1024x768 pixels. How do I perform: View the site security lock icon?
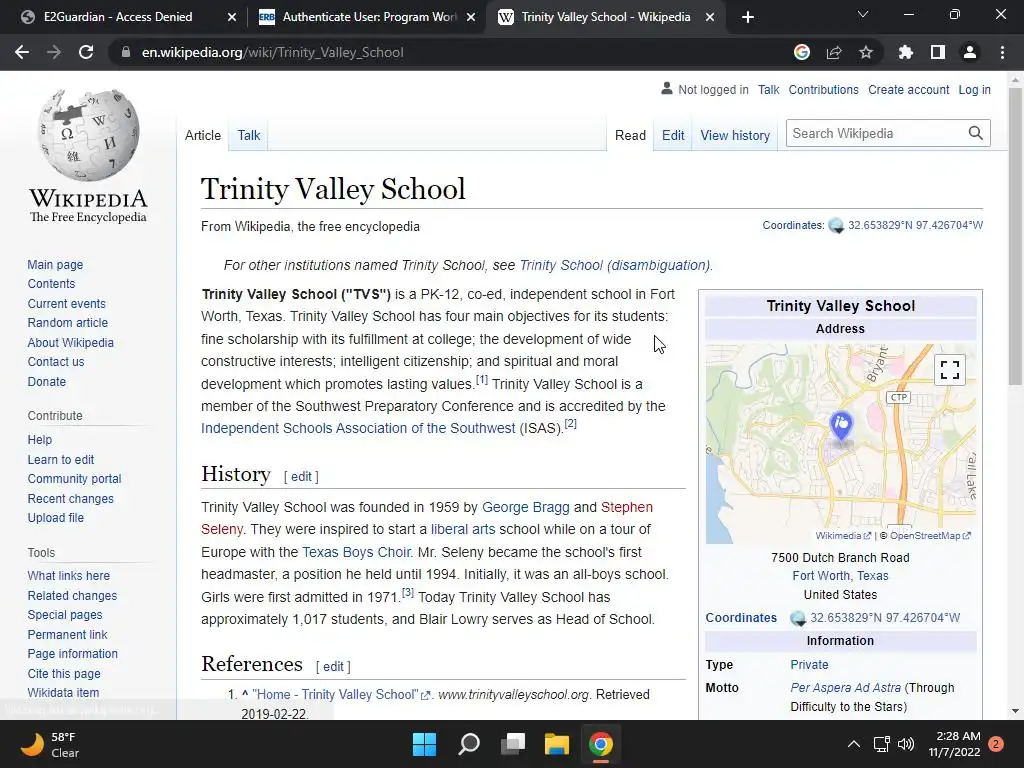tap(125, 52)
